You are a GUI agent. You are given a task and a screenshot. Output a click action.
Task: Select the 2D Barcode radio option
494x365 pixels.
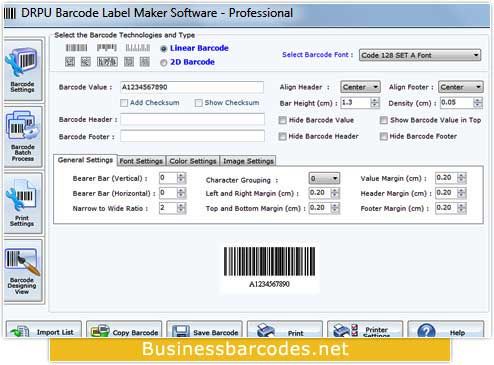click(x=163, y=63)
